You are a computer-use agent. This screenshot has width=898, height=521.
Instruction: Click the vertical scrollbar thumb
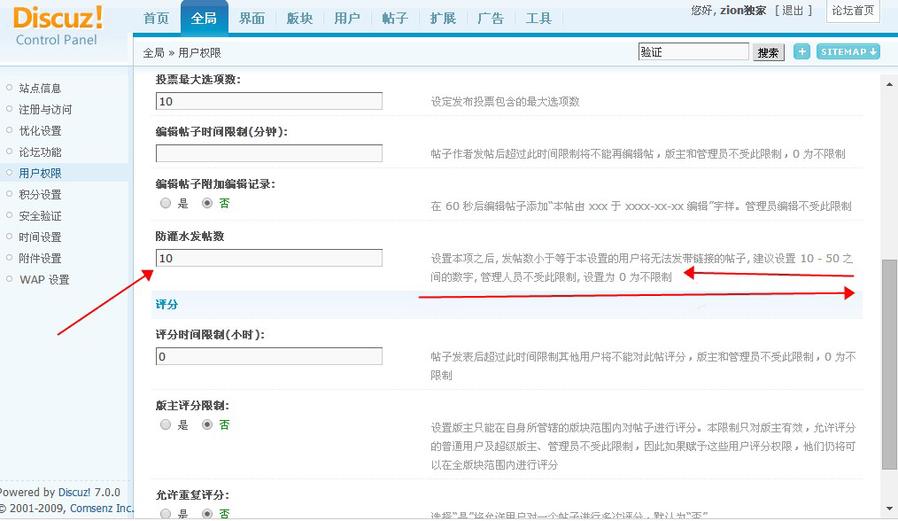889,365
